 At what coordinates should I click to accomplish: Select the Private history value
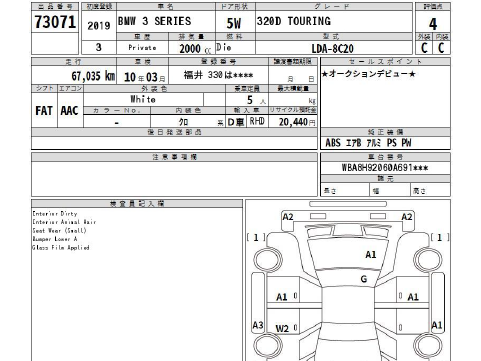(142, 48)
